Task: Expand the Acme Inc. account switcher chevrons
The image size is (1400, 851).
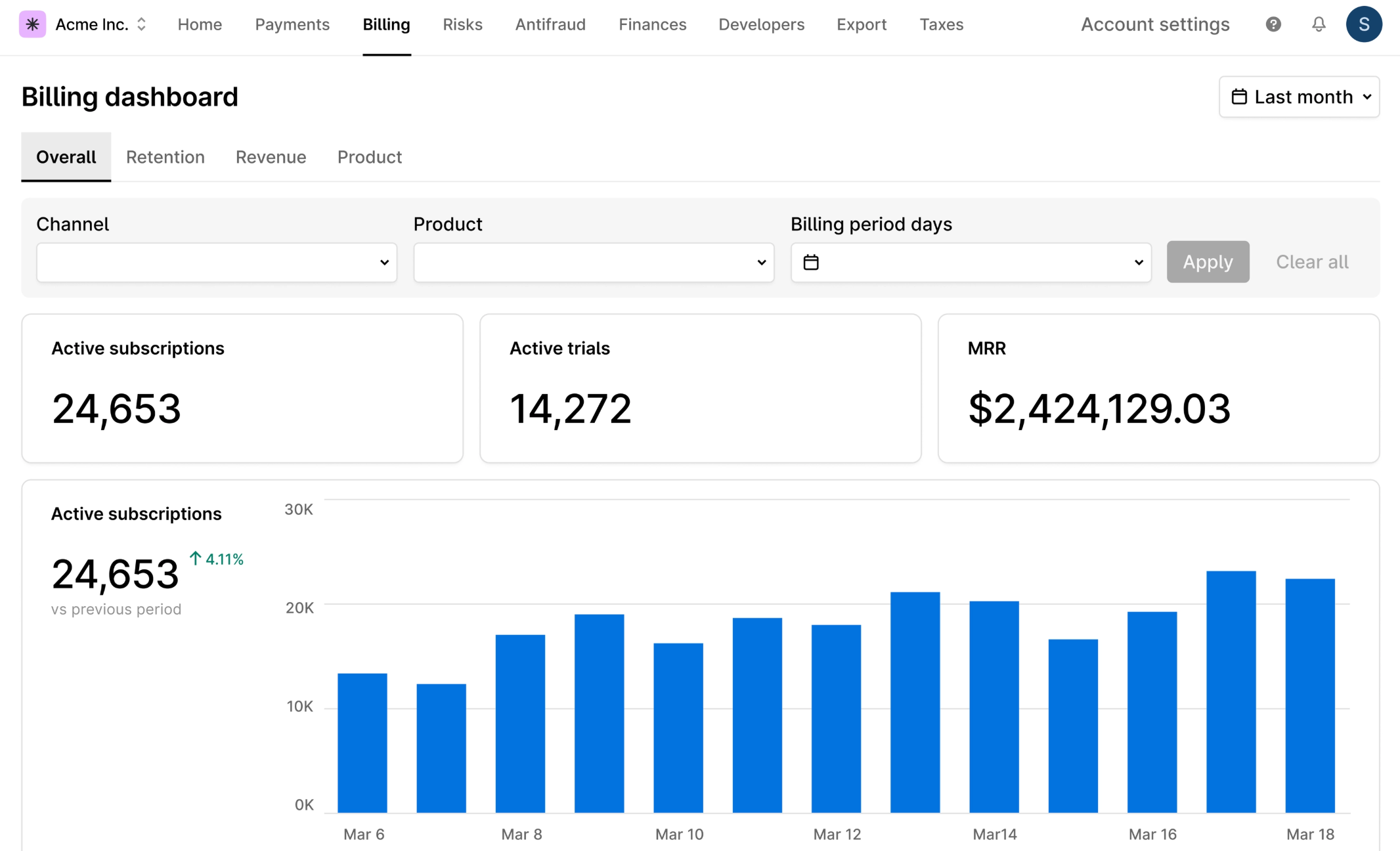Action: (141, 24)
